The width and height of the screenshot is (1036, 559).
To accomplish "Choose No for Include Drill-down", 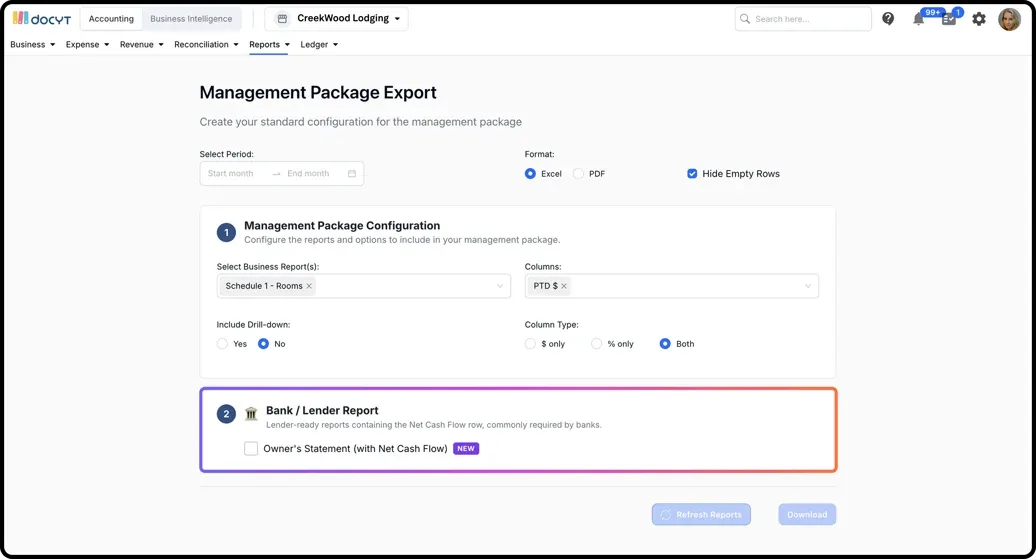I will (x=264, y=344).
